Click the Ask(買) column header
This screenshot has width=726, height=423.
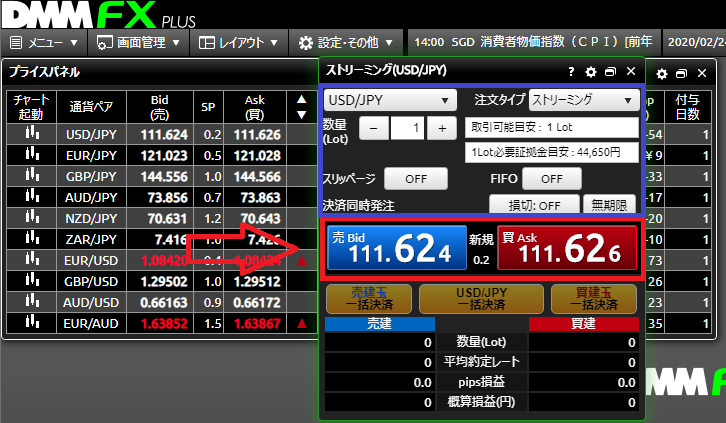(255, 107)
